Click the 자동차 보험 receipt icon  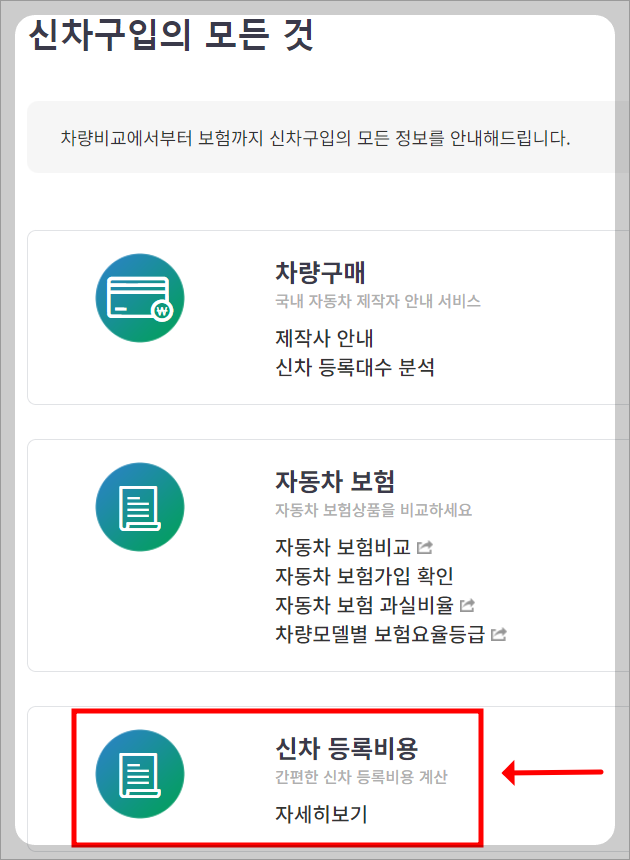click(x=140, y=507)
